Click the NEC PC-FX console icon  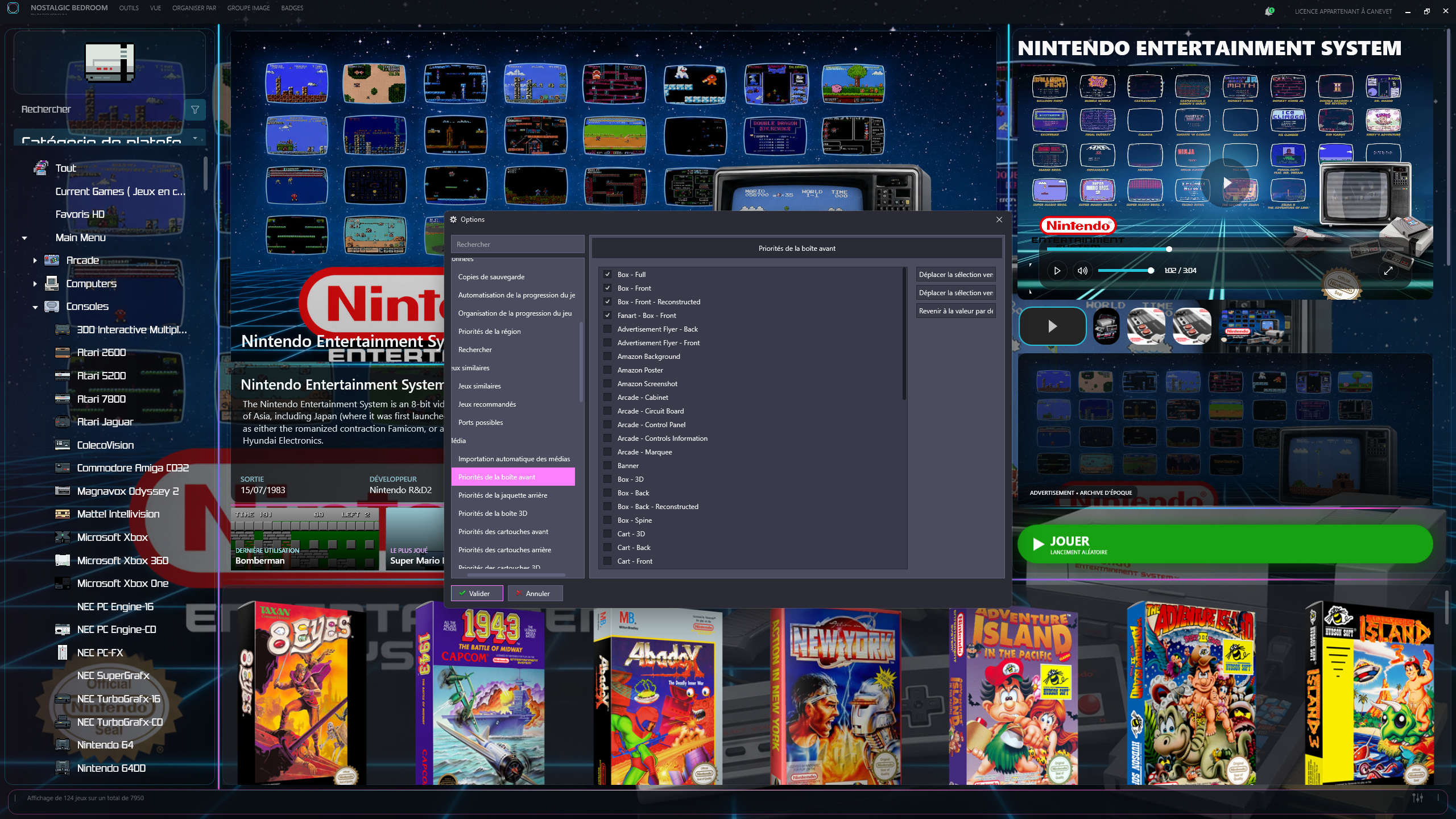tap(63, 653)
